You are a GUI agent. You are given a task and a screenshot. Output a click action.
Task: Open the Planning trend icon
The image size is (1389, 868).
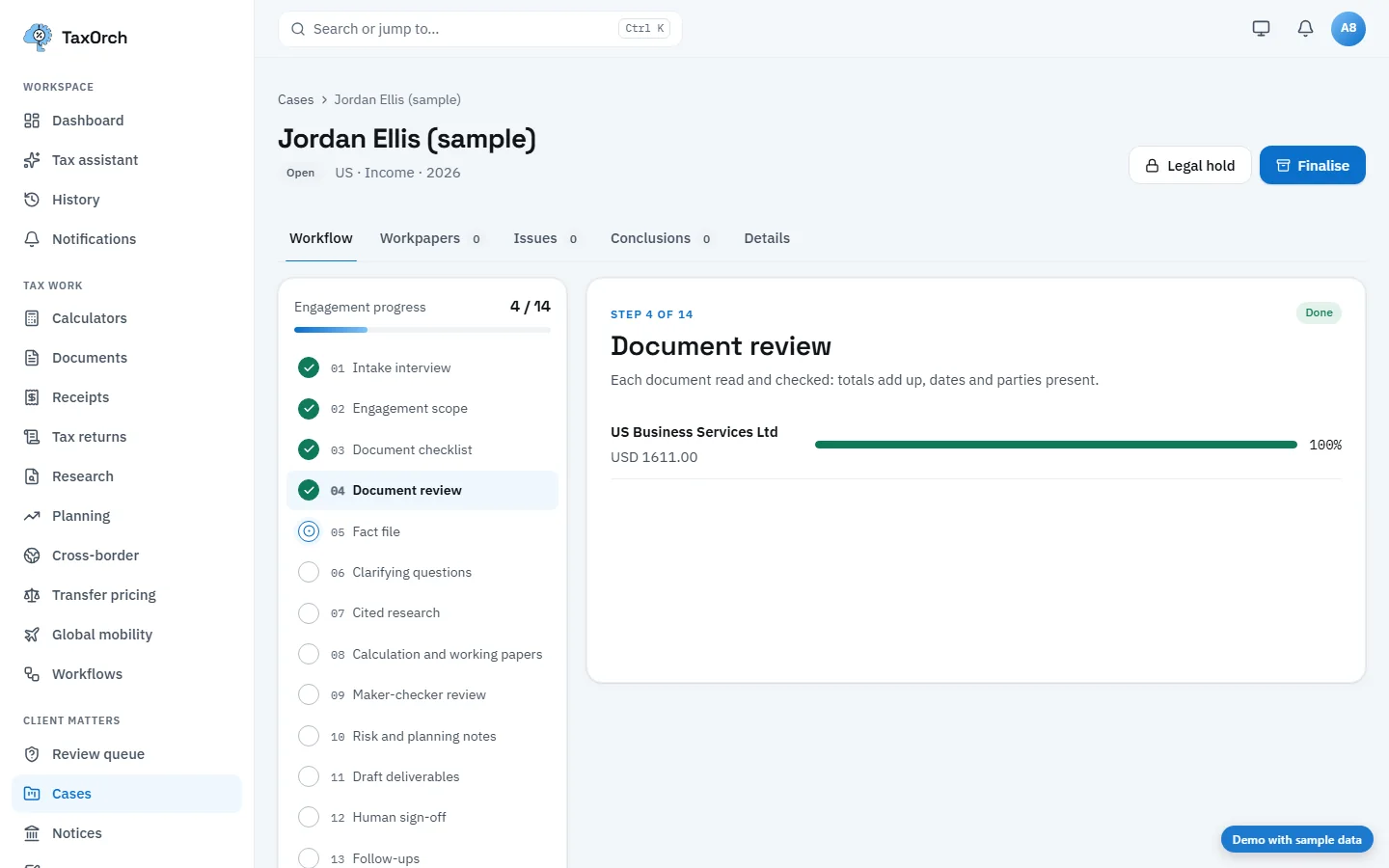click(32, 516)
